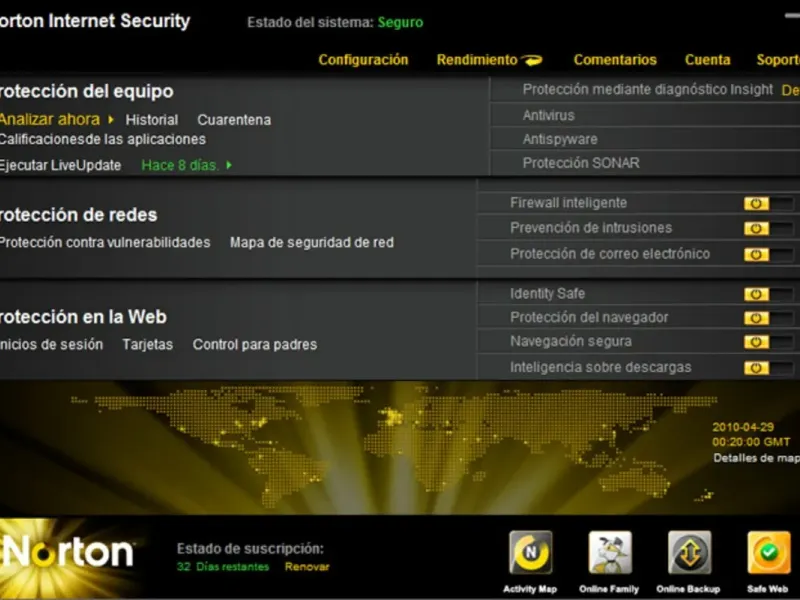Click the Renovar subscription link
Screen dimensions: 800x600
[x=307, y=567]
